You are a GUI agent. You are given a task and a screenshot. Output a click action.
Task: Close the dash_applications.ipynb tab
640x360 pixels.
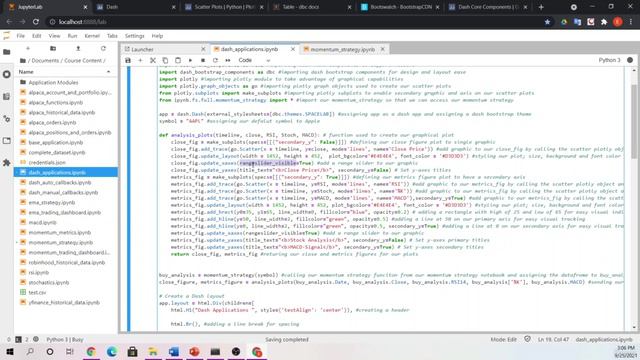(x=293, y=49)
